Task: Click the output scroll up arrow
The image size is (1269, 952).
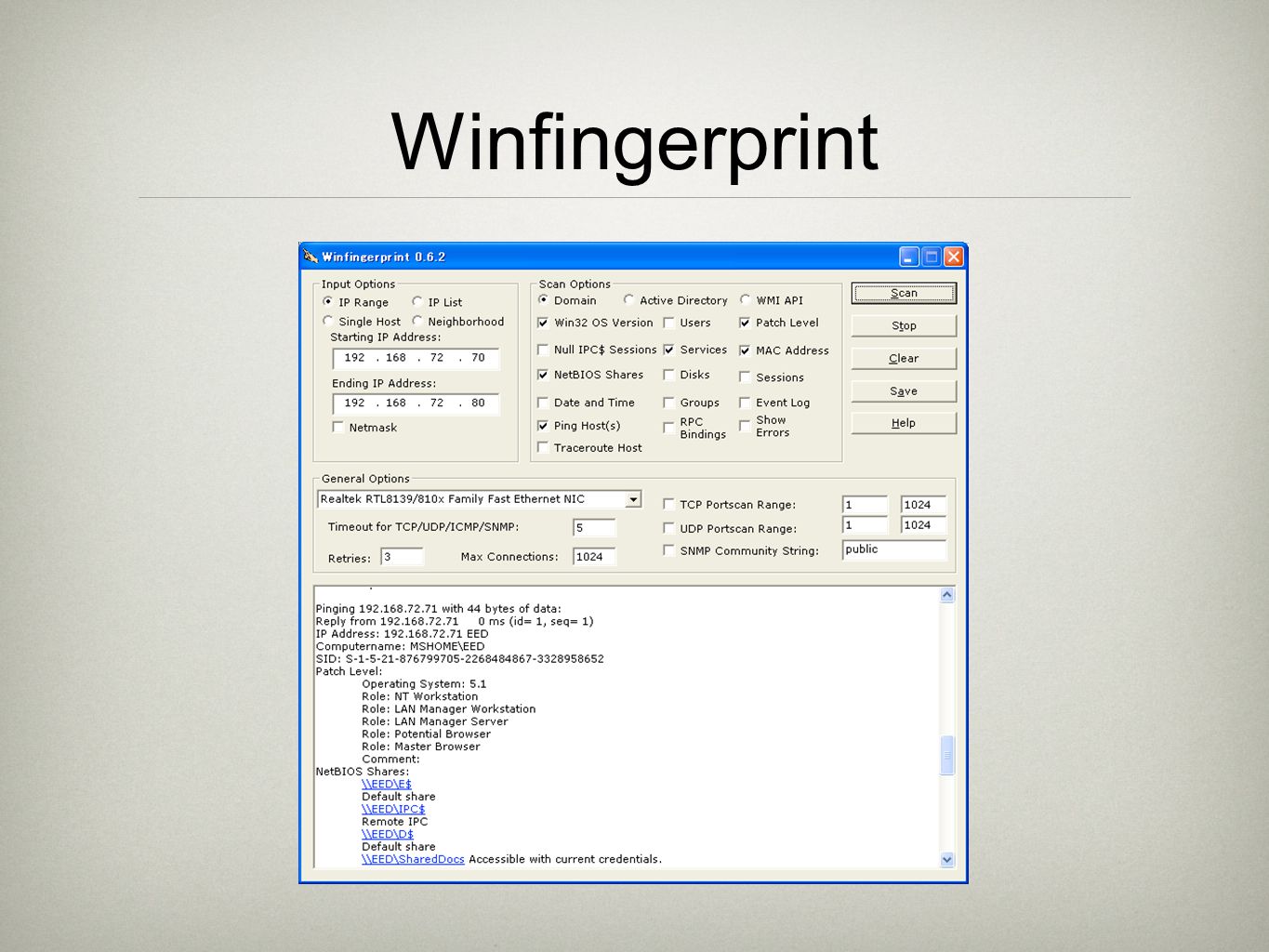Action: click(x=947, y=595)
